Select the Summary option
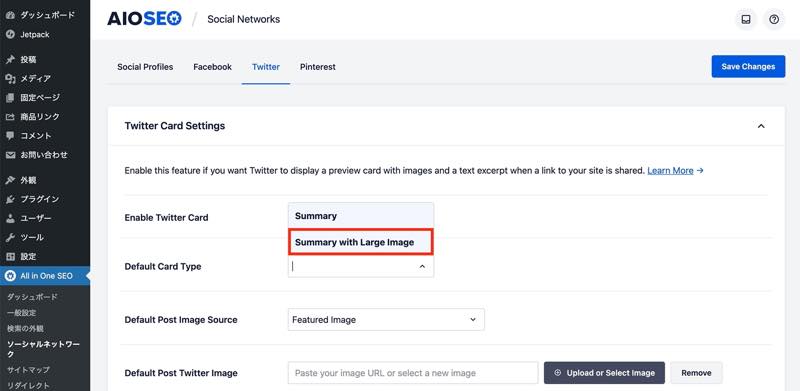This screenshot has width=800, height=391. coord(361,216)
